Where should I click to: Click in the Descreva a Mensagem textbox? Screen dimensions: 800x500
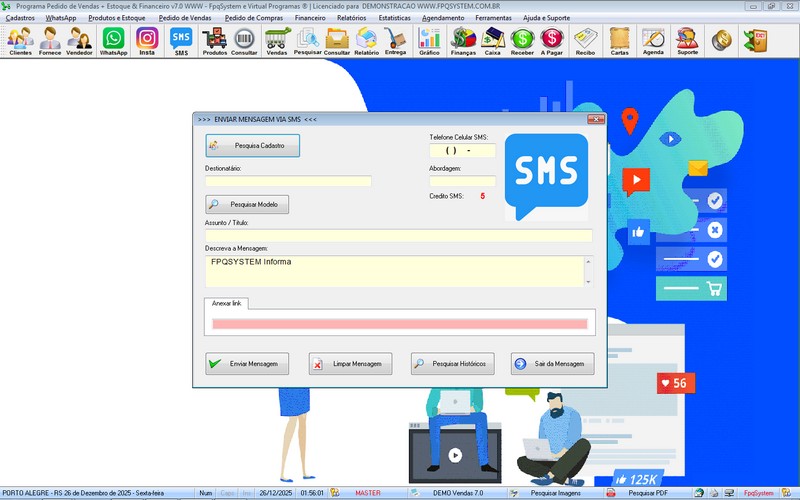click(x=394, y=271)
